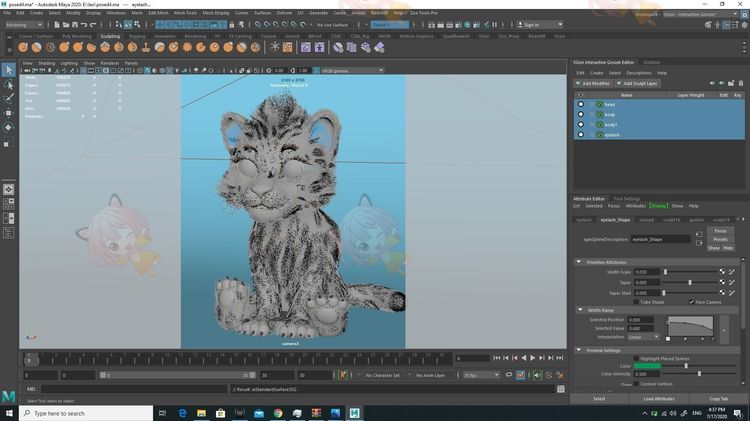Enable Highlight Placed Splines checkbox
Viewport: 750px width, 421px height.
point(636,358)
